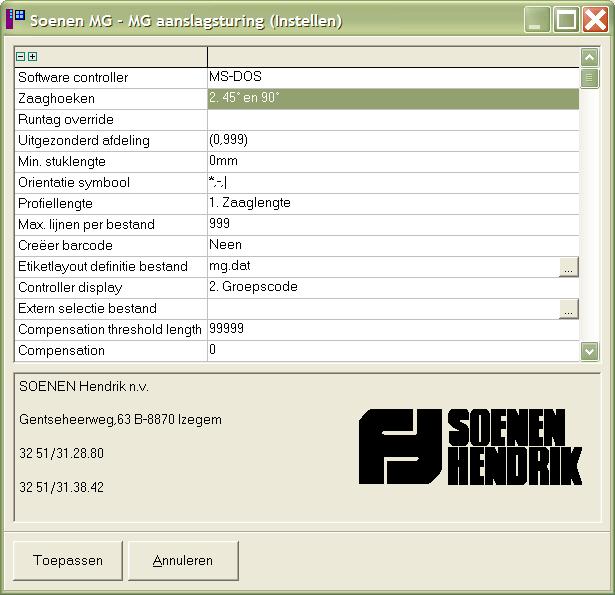Edit the Orientatie symbool value field
The width and height of the screenshot is (615, 595).
pyautogui.click(x=393, y=182)
